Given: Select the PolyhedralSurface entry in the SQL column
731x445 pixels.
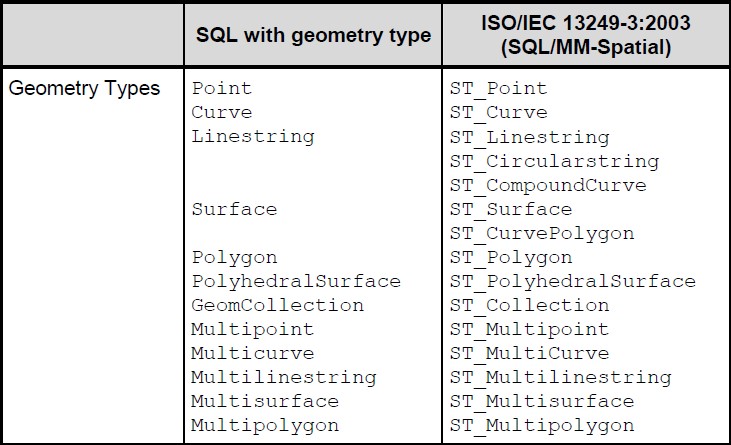Looking at the screenshot, I should (295, 281).
